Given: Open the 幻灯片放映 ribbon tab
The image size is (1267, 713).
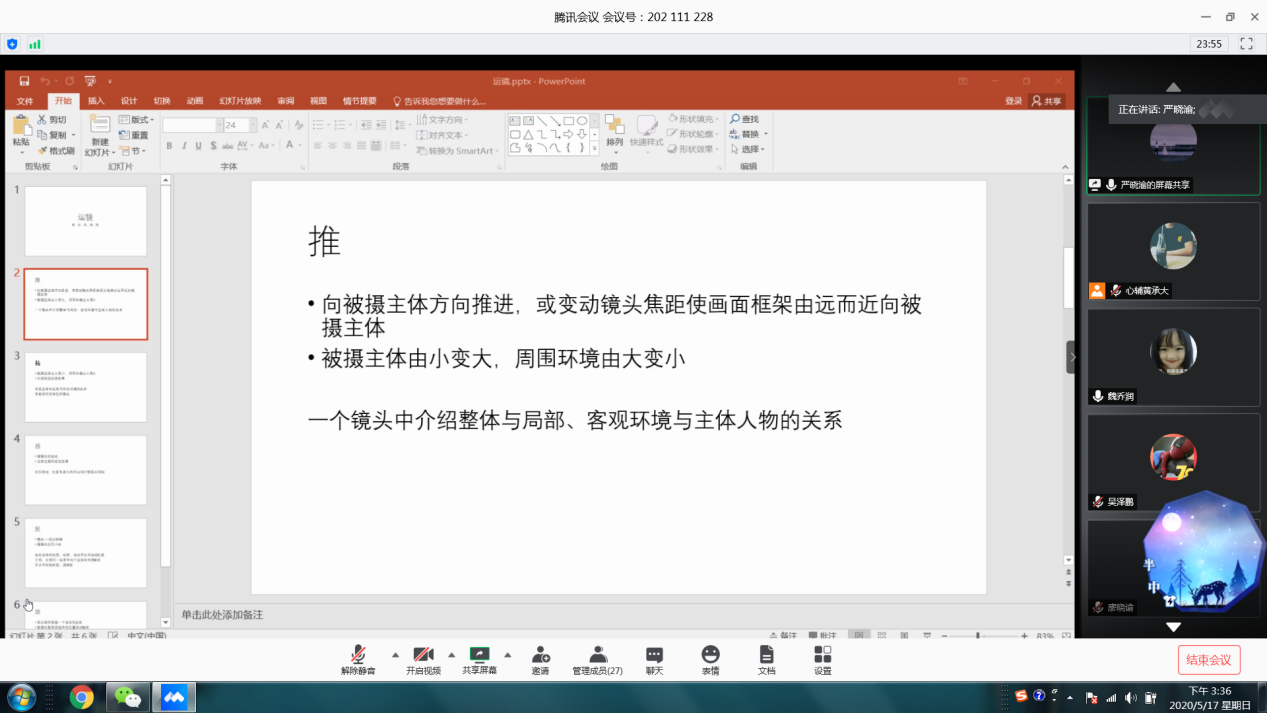Looking at the screenshot, I should click(x=240, y=101).
